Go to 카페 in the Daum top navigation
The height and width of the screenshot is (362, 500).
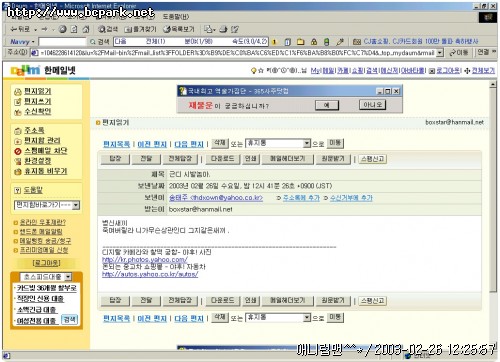(343, 70)
